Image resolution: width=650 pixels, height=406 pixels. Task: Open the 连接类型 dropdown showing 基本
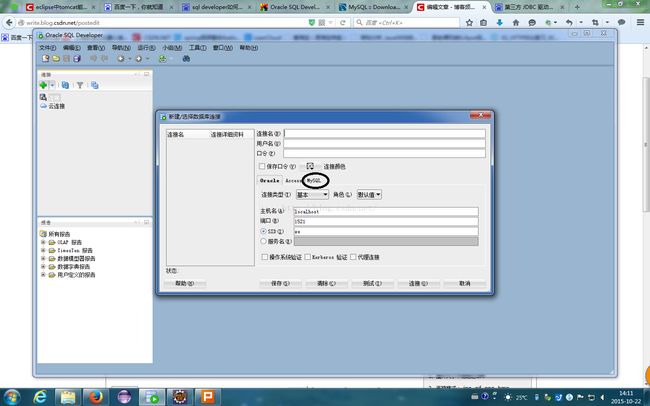pyautogui.click(x=312, y=194)
